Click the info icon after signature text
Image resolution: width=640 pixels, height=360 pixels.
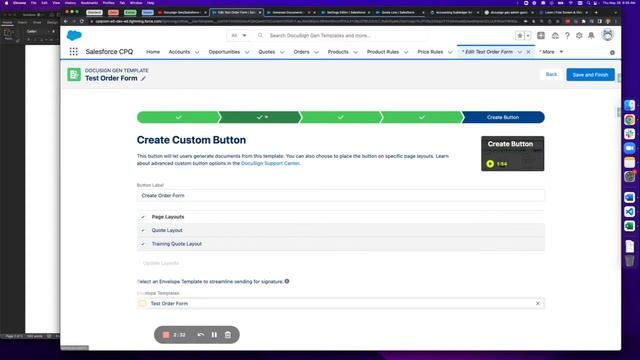[x=287, y=281]
